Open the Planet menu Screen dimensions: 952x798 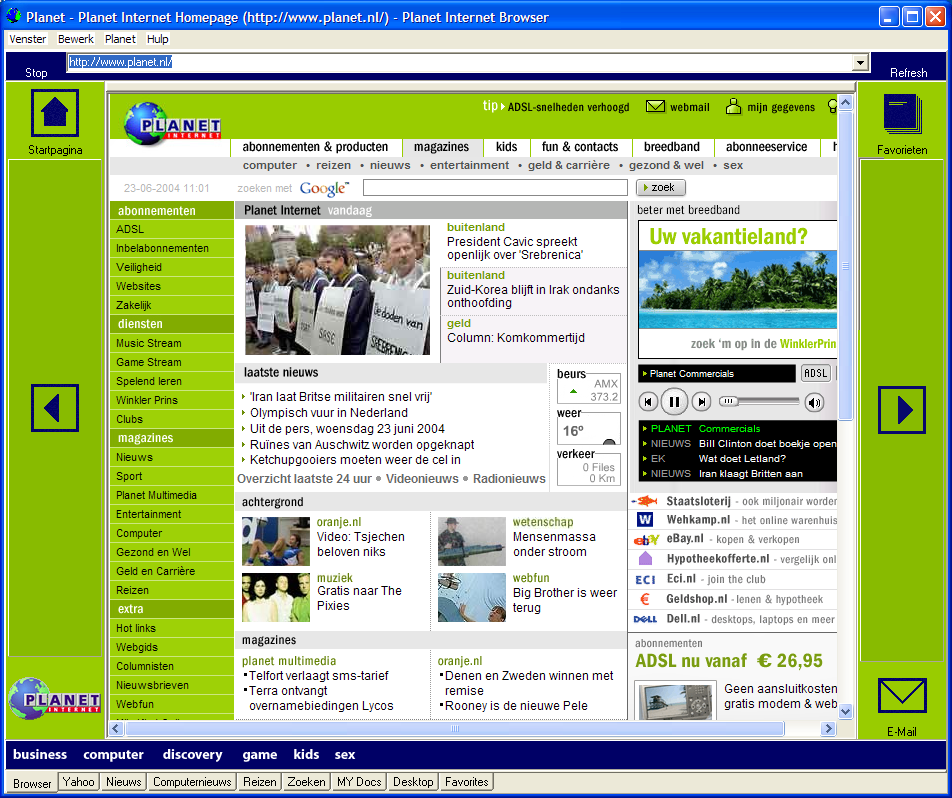point(120,39)
